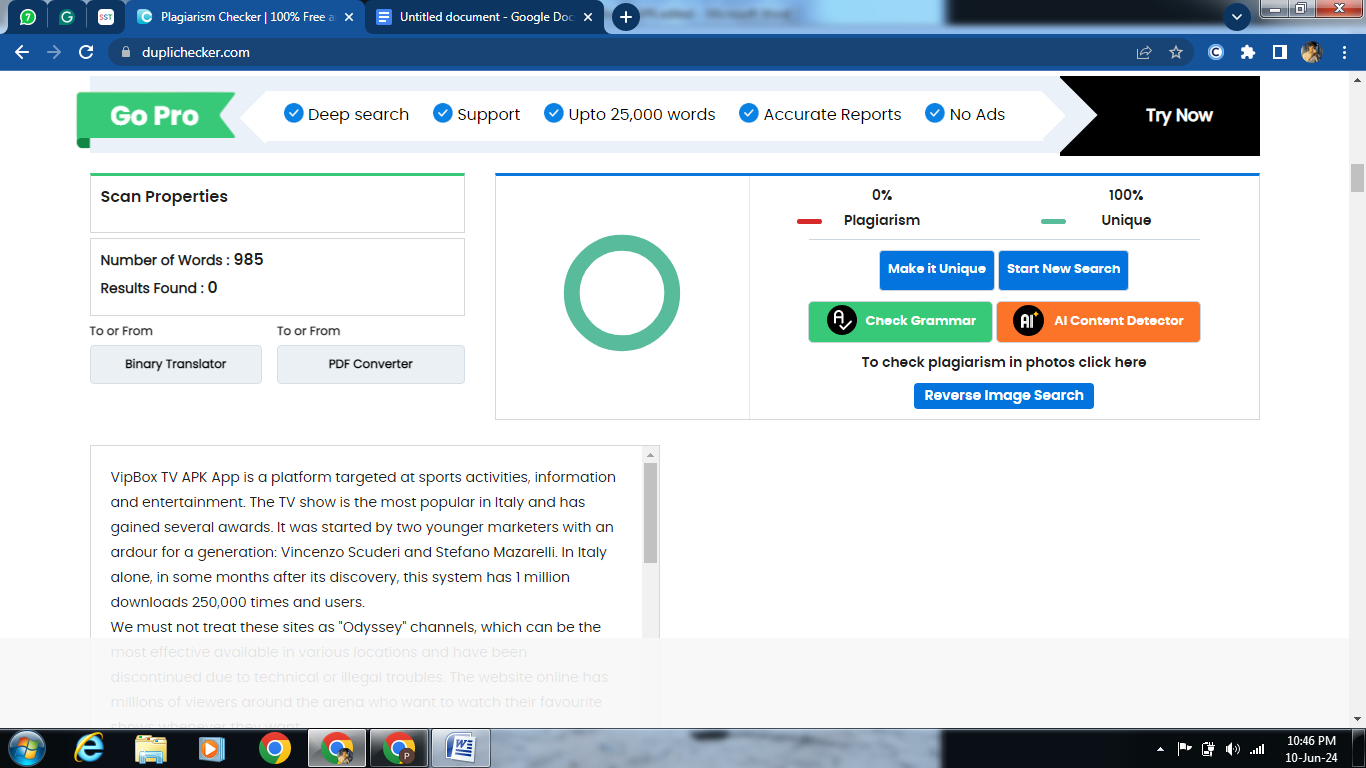Select the Plagiarism Checker tab
The width and height of the screenshot is (1366, 768).
pos(245,17)
